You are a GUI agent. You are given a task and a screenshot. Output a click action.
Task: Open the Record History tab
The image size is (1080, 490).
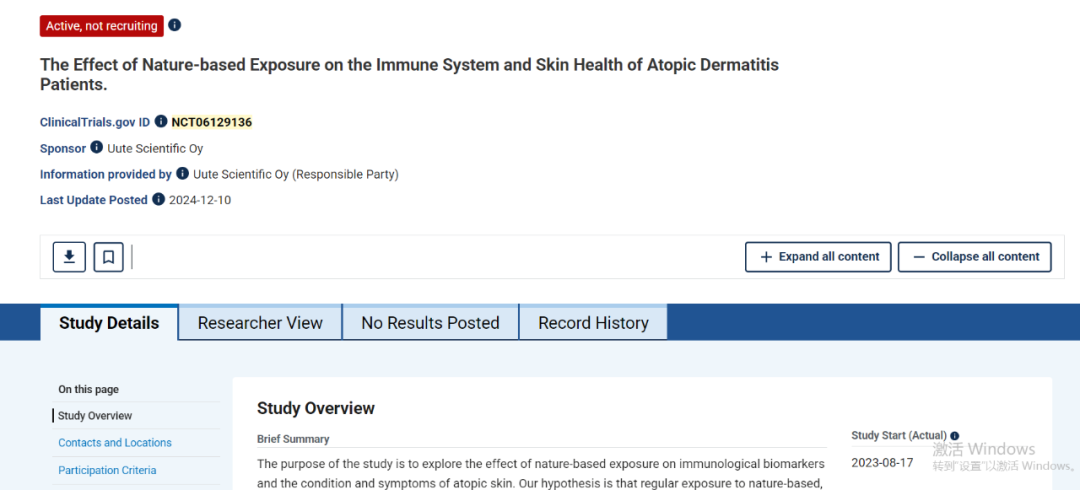point(593,323)
